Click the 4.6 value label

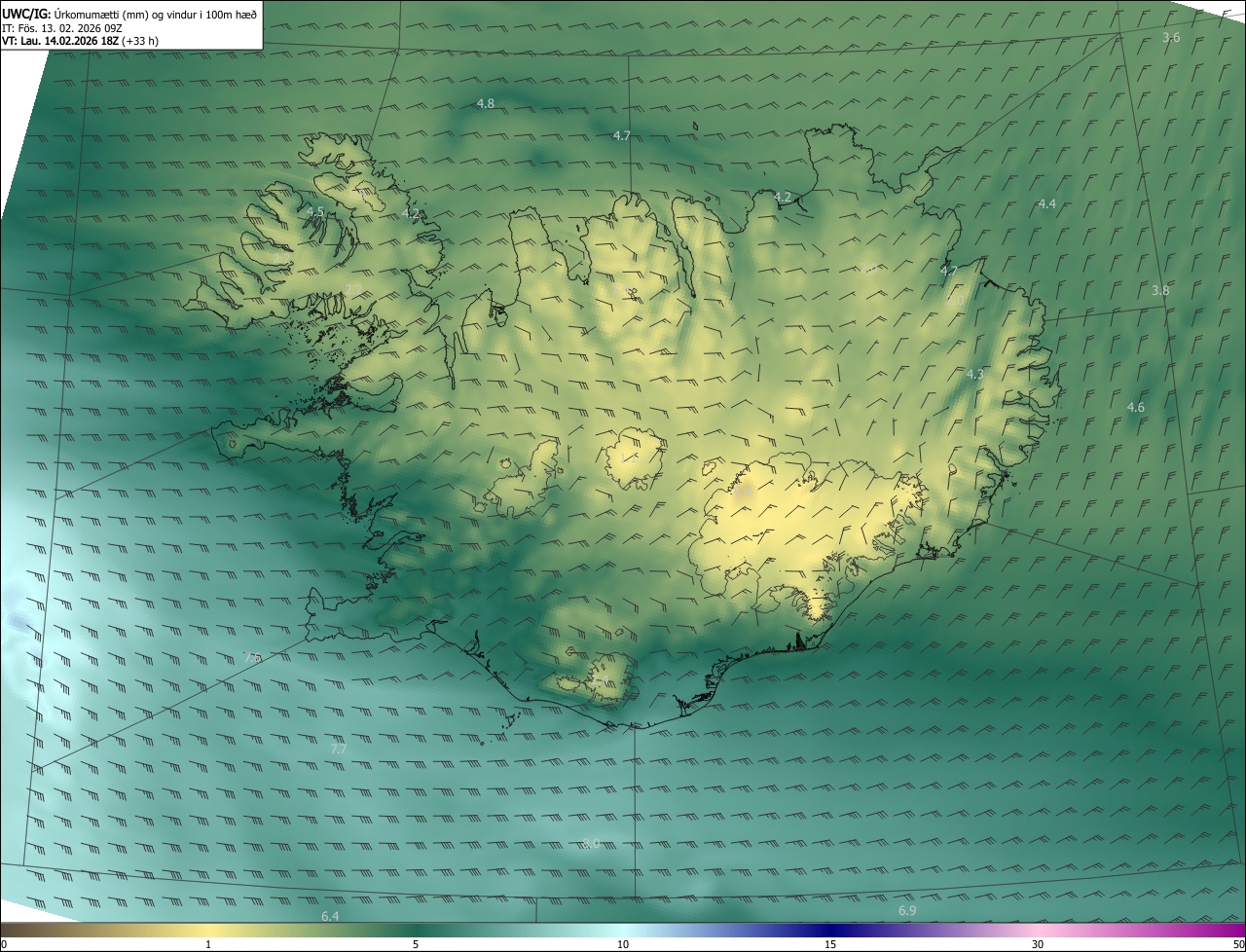1135,407
